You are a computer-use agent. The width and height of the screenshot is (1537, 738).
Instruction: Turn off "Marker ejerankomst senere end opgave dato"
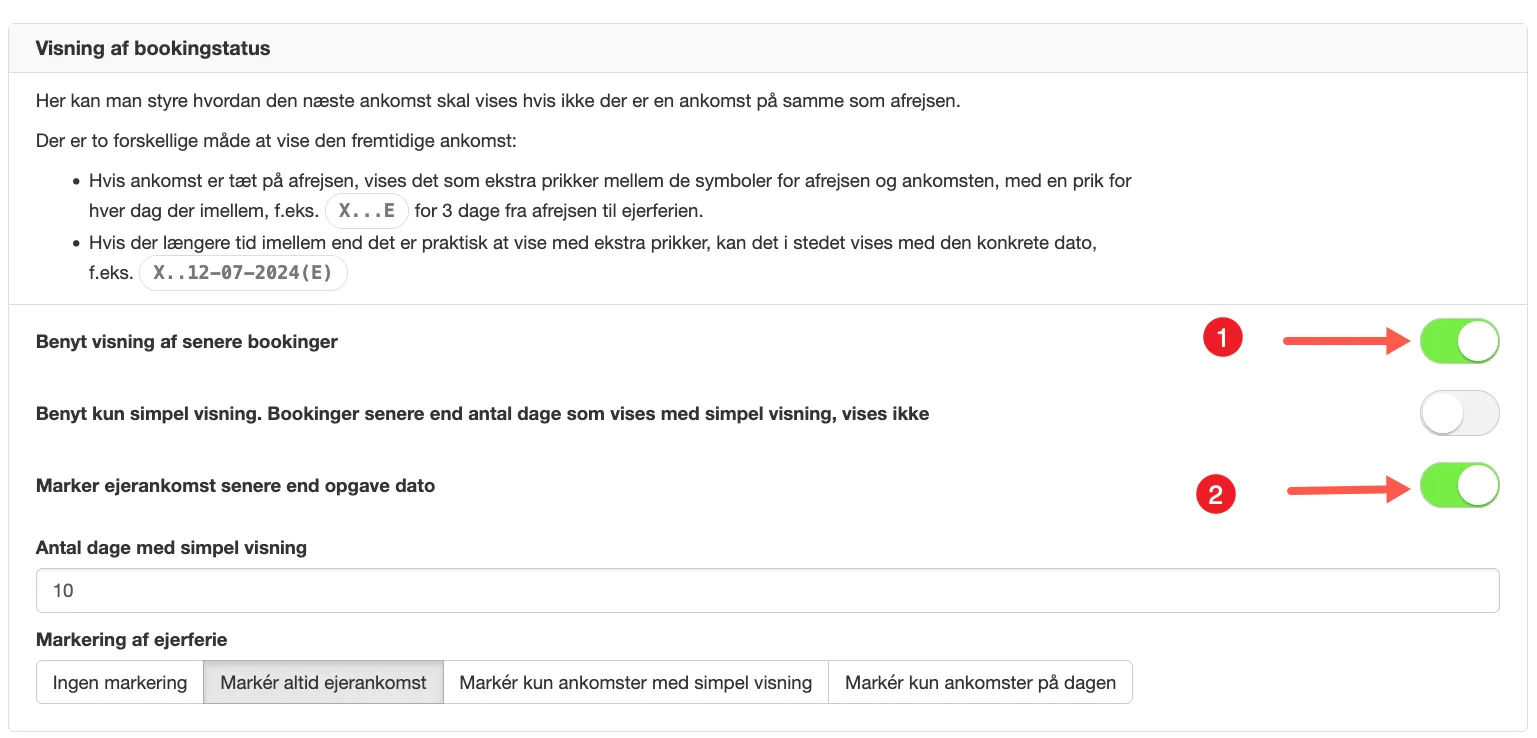coord(1460,485)
